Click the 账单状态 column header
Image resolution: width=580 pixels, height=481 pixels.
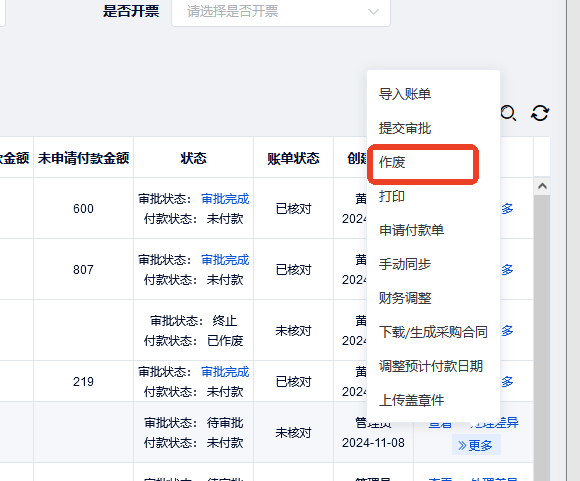point(293,158)
